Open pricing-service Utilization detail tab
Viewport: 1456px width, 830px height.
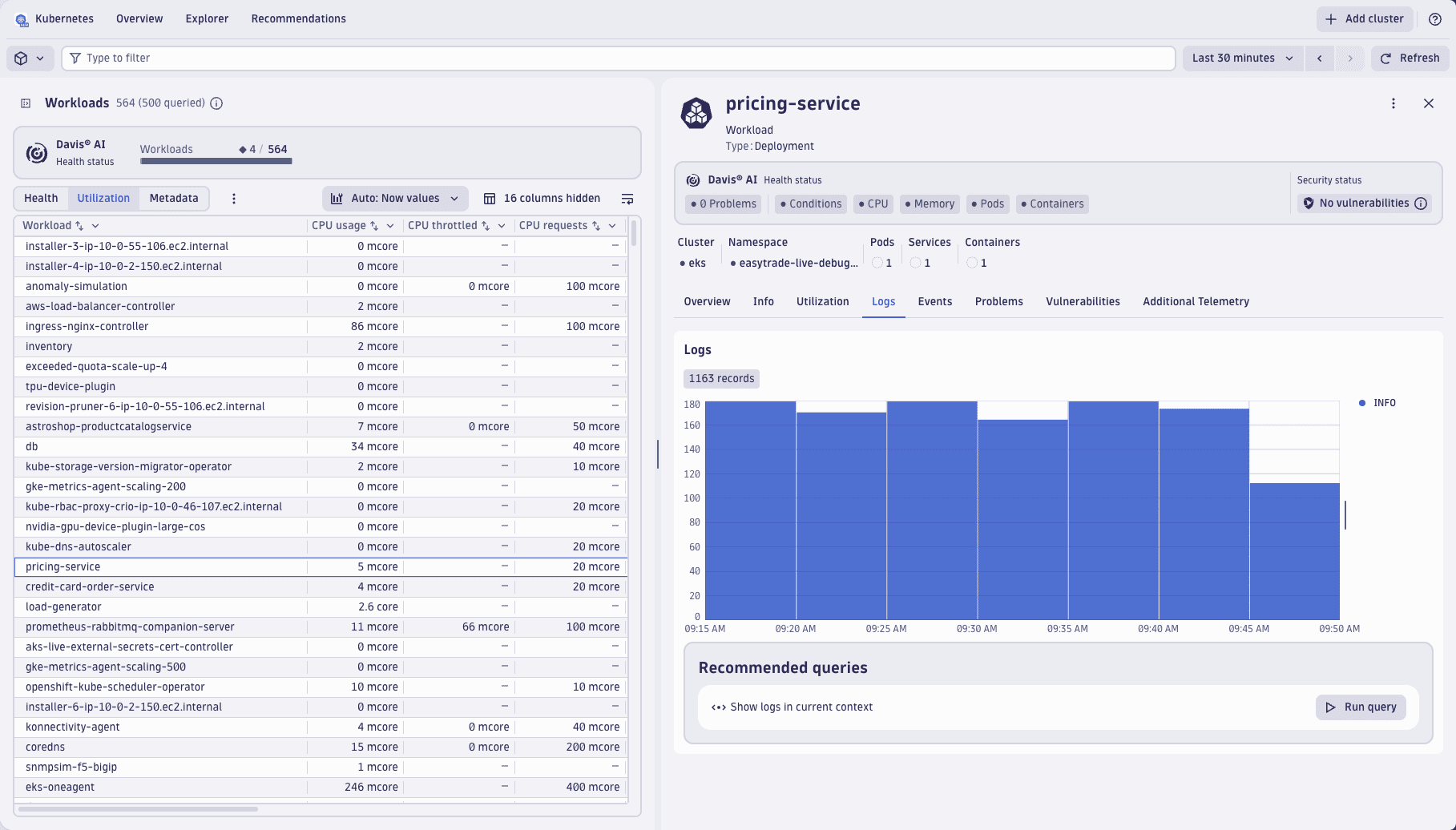point(823,302)
